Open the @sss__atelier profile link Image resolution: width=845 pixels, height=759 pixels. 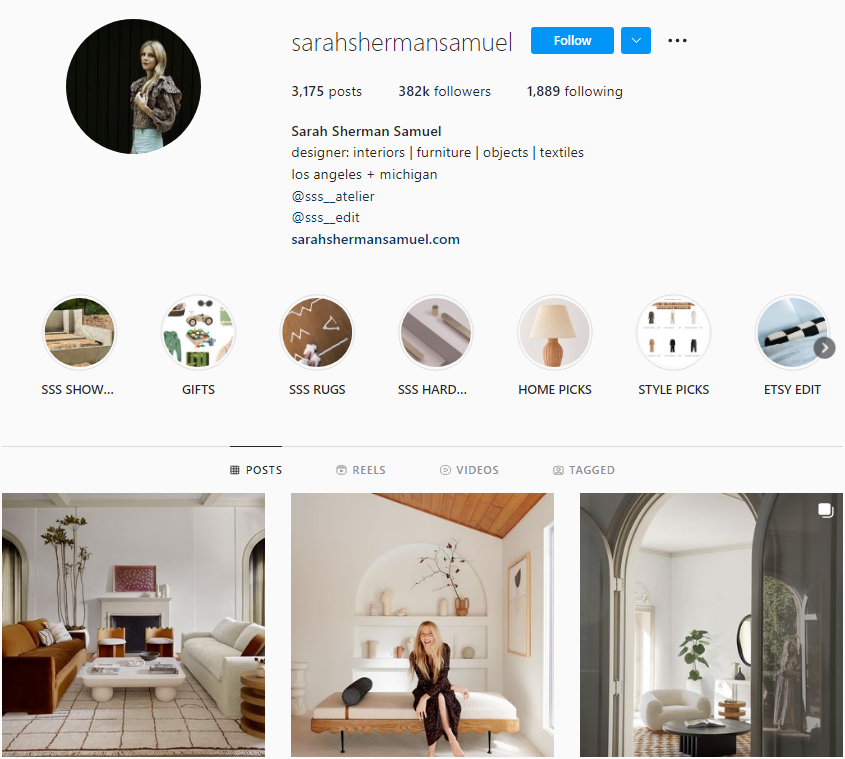pos(333,196)
